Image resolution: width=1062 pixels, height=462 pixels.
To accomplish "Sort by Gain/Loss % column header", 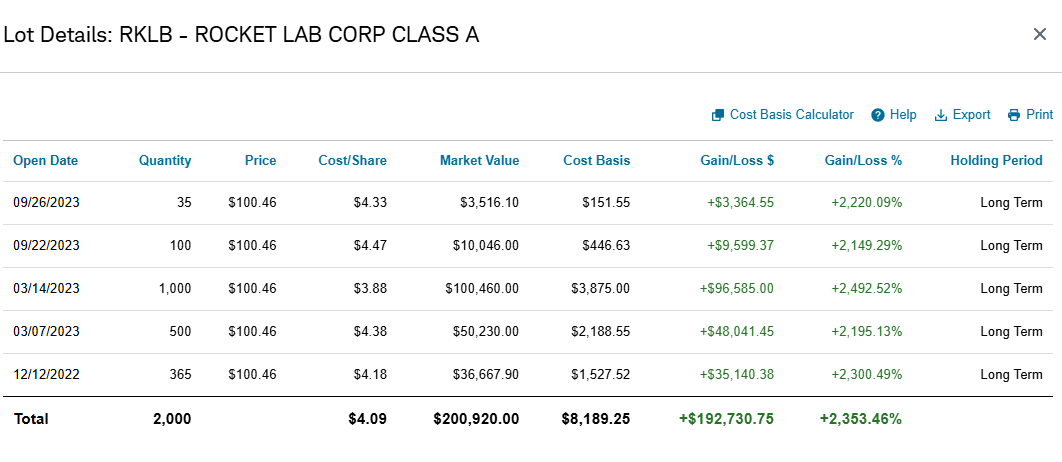I will 864,161.
